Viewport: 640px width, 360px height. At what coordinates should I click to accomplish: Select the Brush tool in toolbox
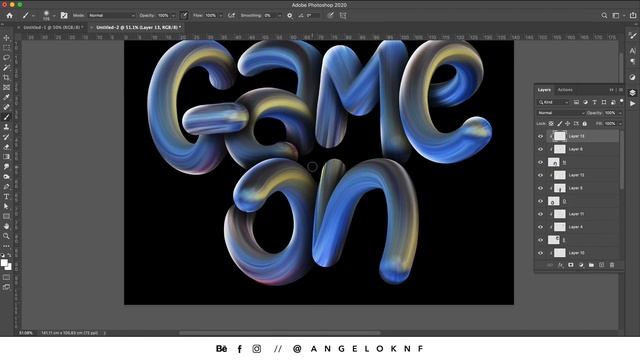6,117
